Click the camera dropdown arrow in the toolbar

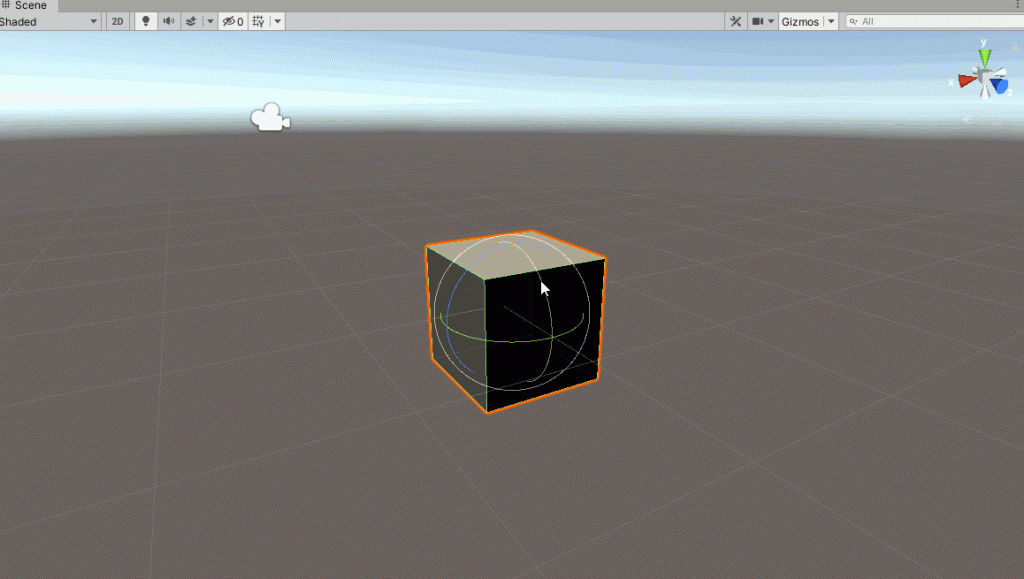(772, 20)
